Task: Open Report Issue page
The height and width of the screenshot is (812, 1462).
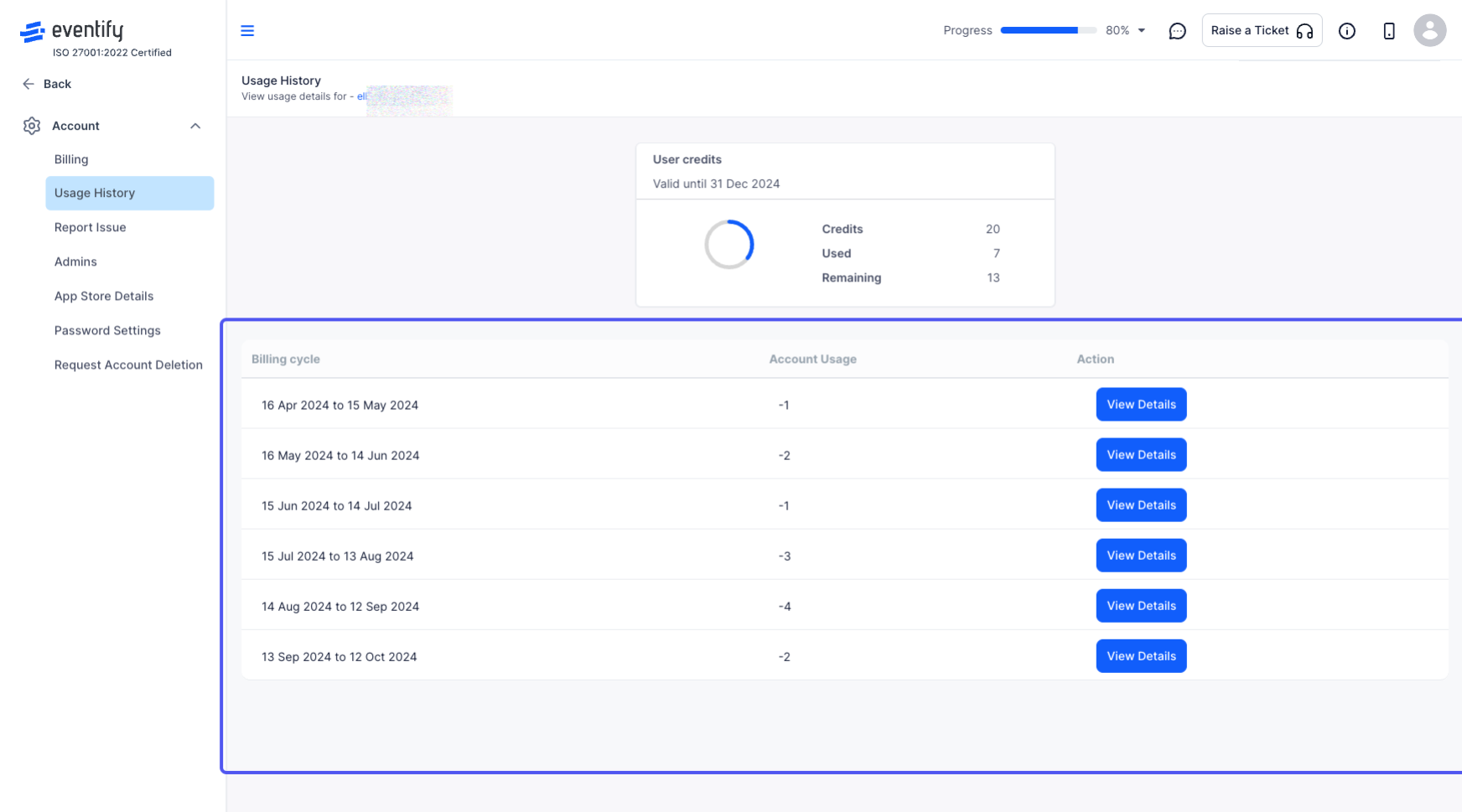Action: click(x=90, y=227)
